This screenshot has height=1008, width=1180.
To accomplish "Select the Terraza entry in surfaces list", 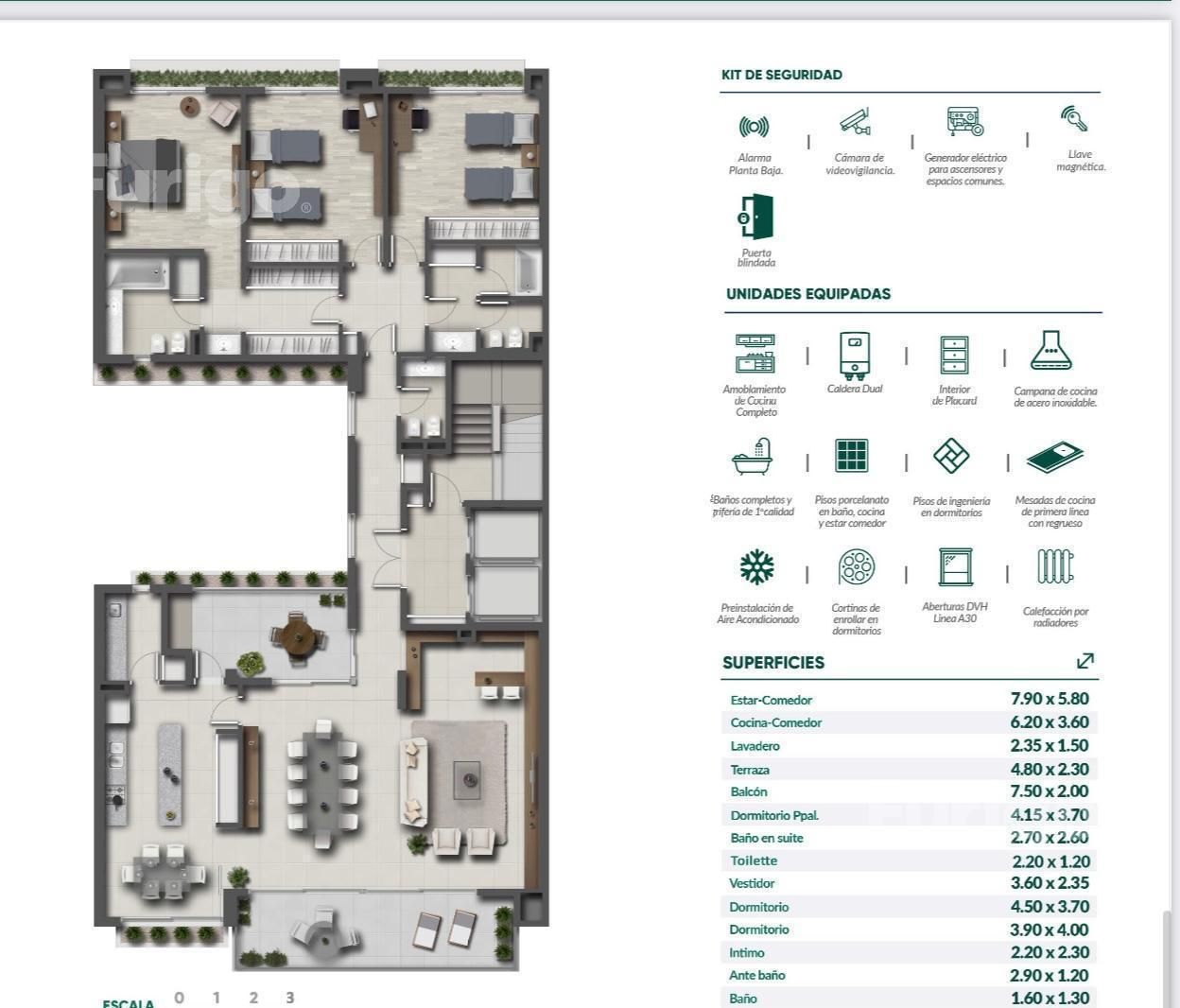I will (909, 770).
